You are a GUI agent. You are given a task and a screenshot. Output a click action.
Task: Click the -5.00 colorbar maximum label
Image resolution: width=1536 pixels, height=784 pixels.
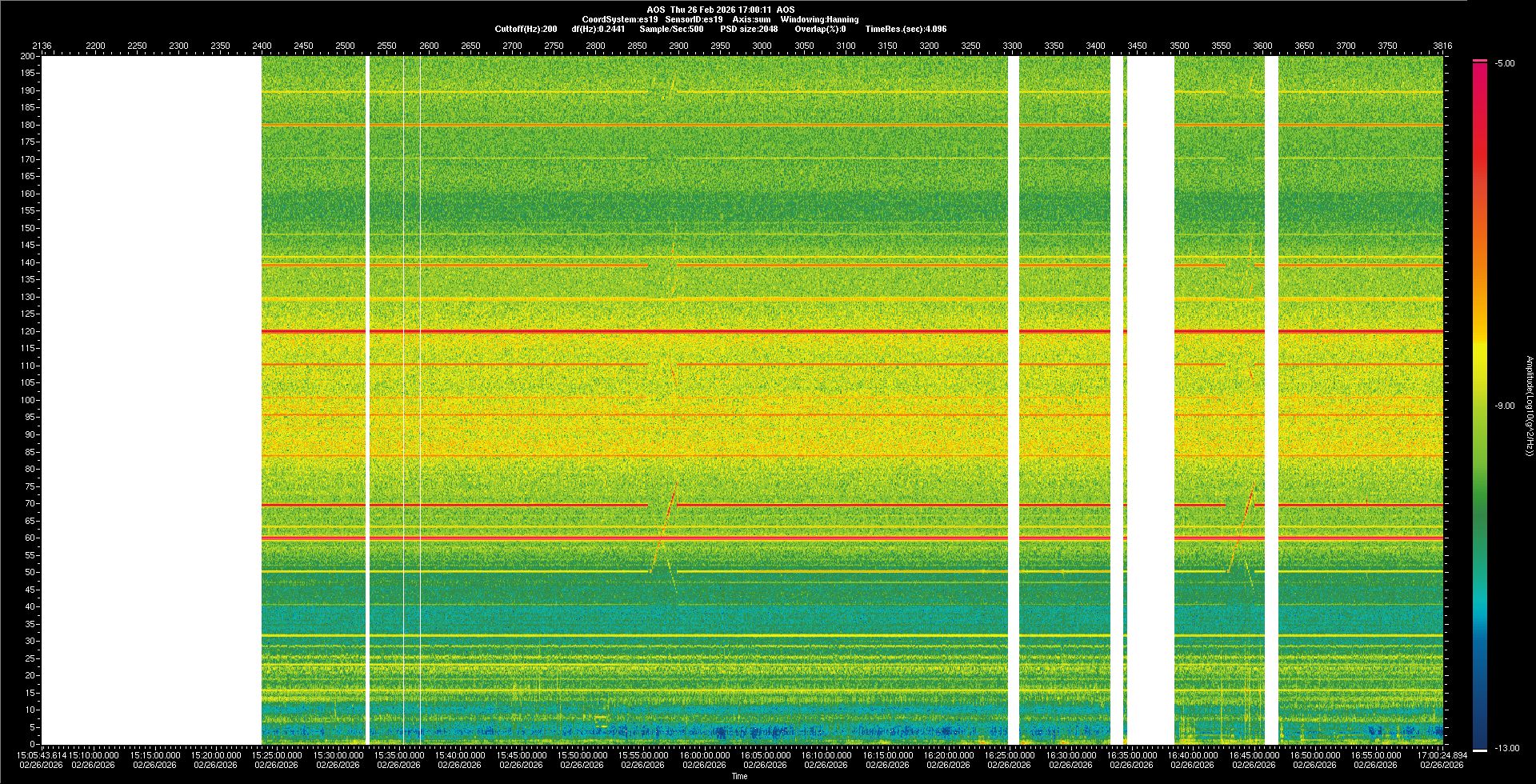(1505, 64)
